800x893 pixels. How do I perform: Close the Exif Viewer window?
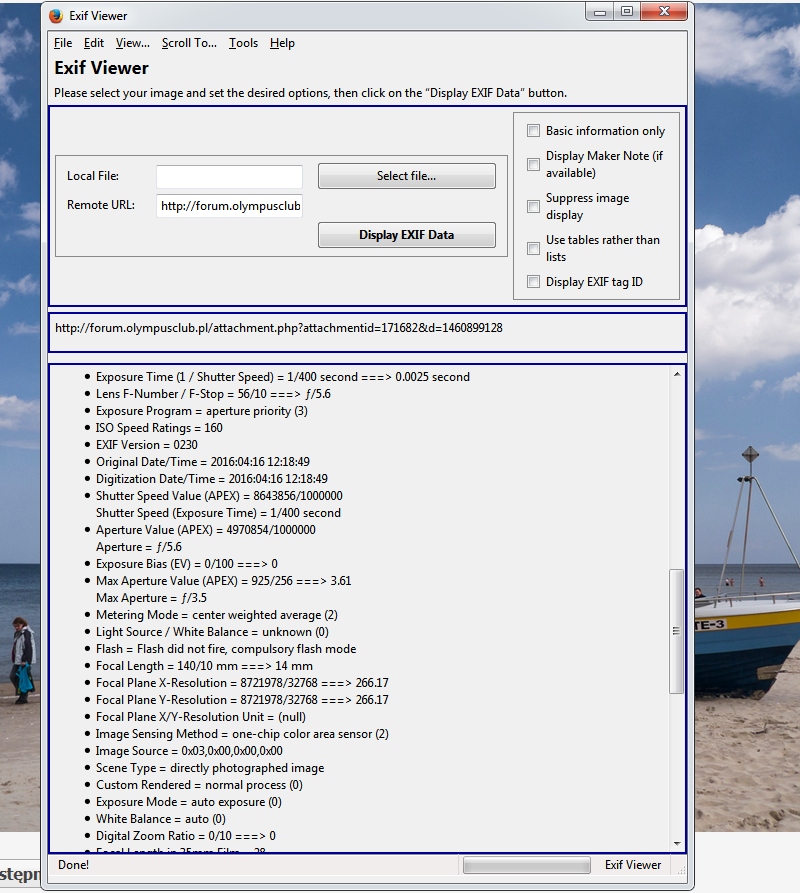pos(663,12)
